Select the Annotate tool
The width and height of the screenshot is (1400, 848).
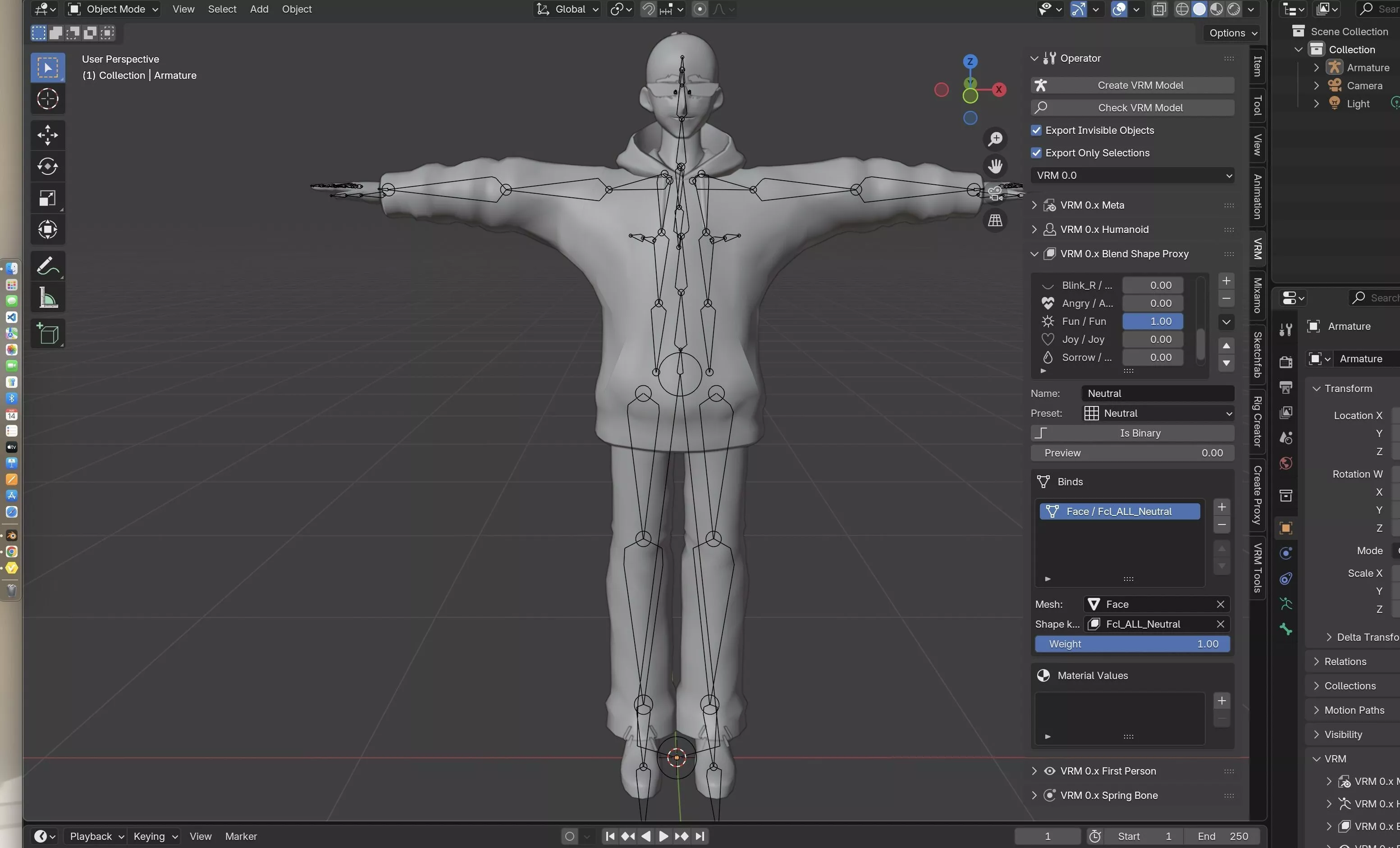[48, 266]
